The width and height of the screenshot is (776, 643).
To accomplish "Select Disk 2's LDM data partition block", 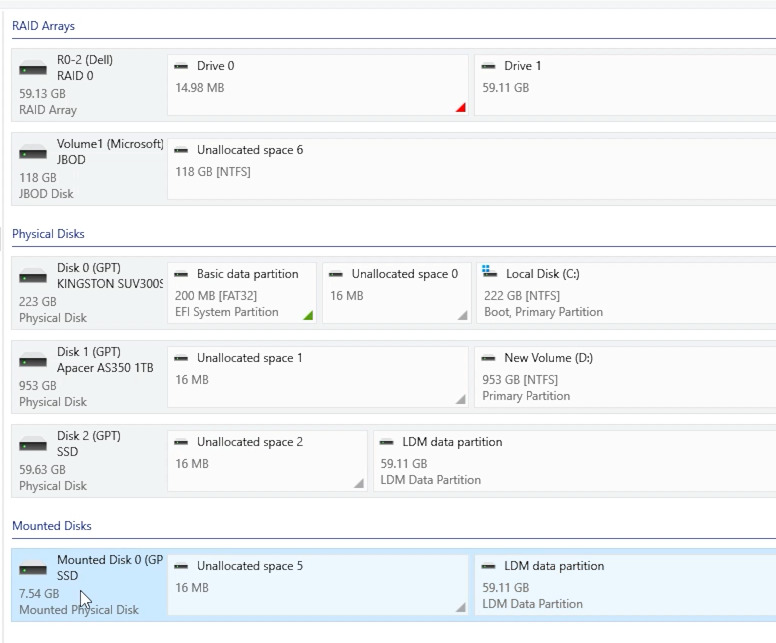I will pyautogui.click(x=575, y=461).
